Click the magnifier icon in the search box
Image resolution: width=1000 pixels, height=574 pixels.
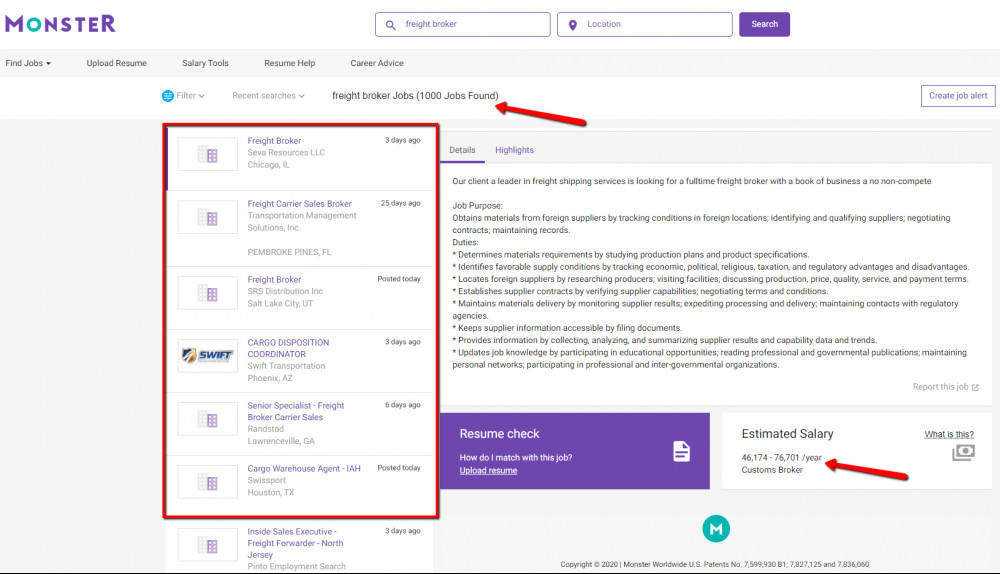pyautogui.click(x=390, y=25)
